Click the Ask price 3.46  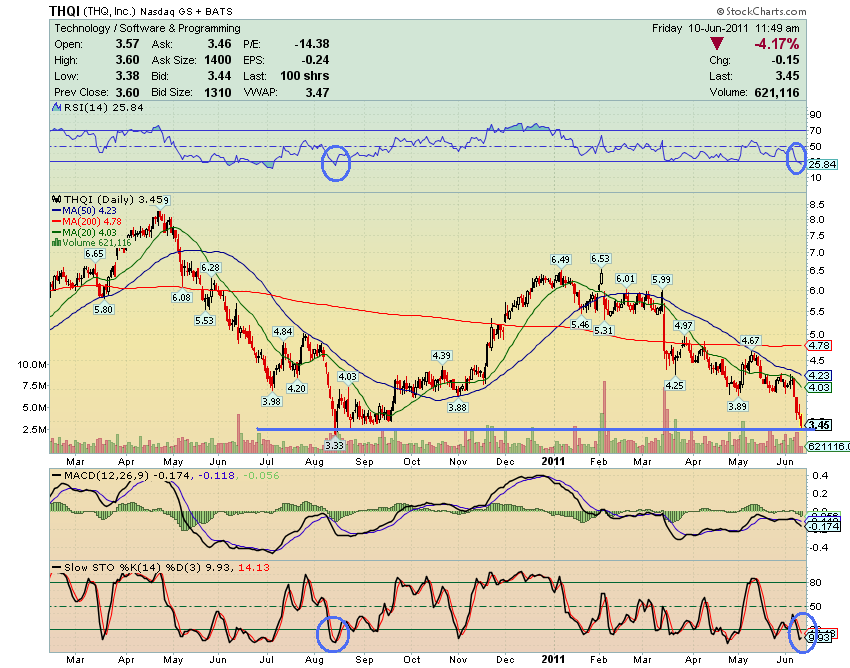click(x=220, y=44)
